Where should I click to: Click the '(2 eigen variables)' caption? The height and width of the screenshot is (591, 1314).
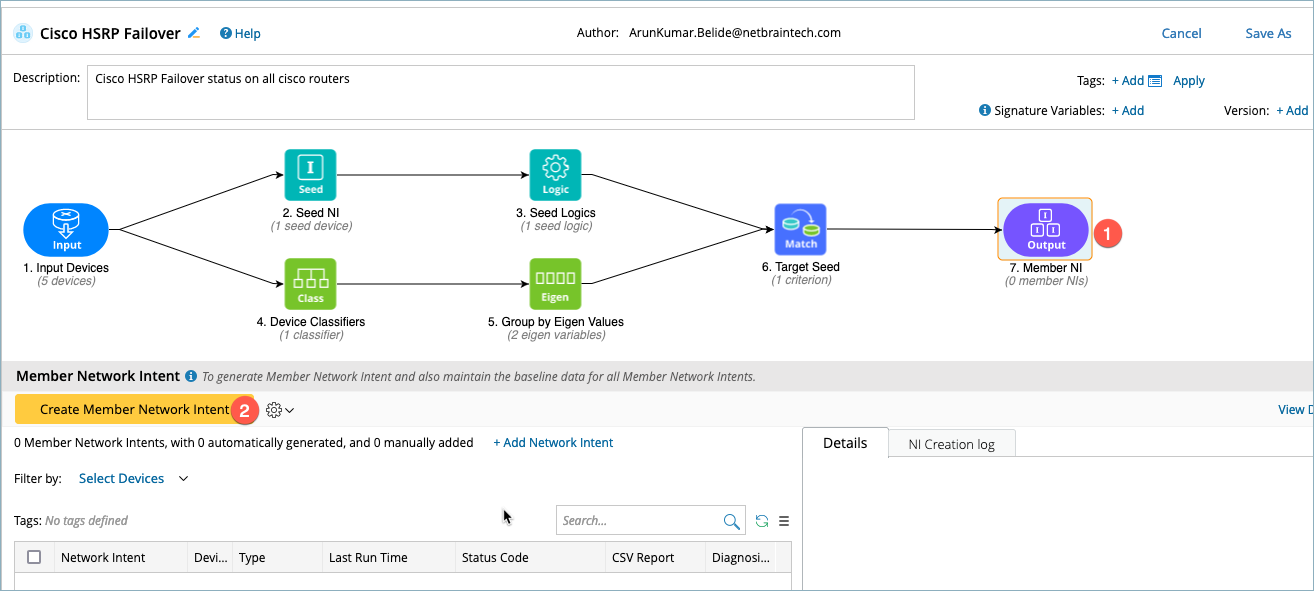pyautogui.click(x=556, y=335)
